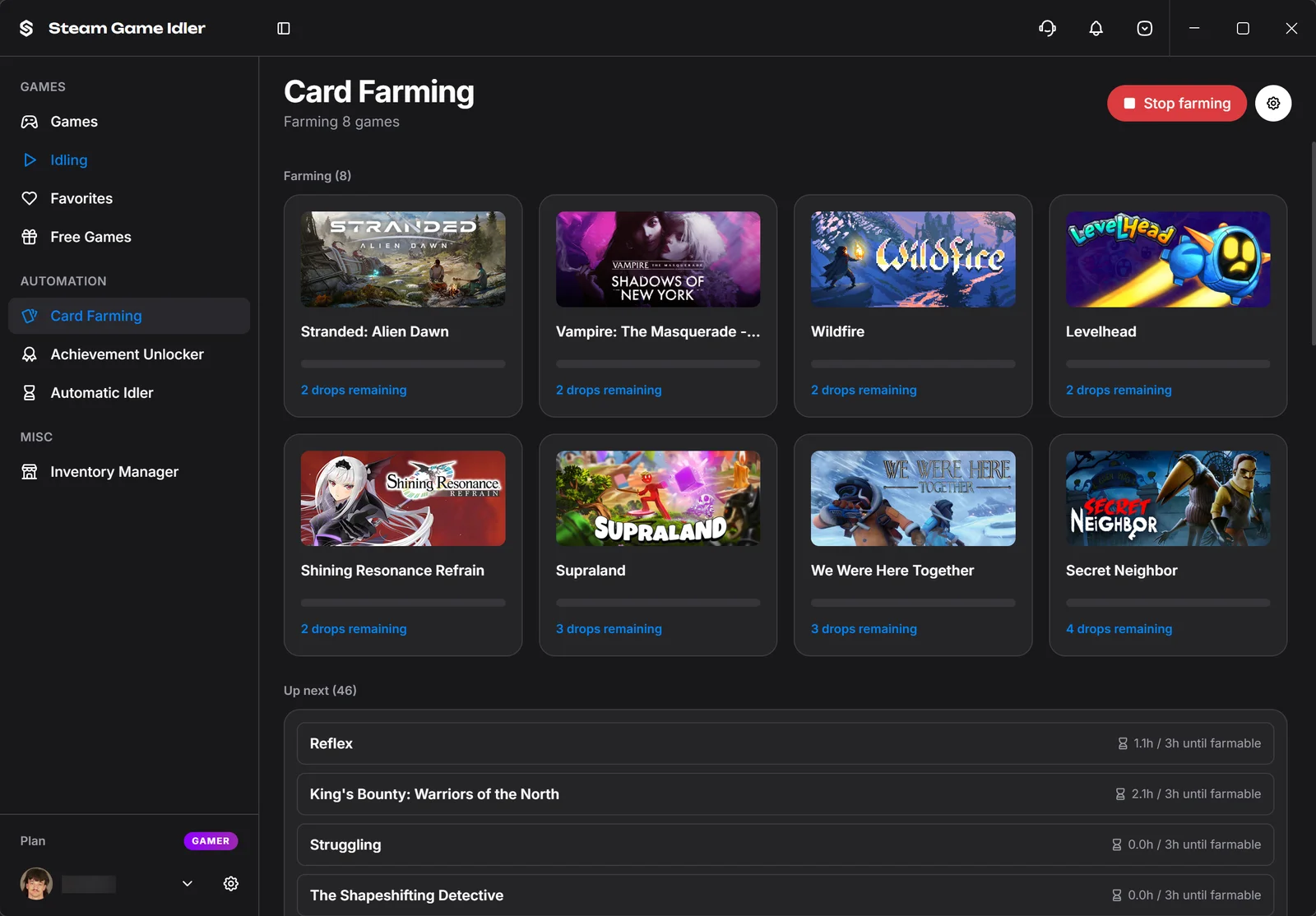Select The Shapeshifting Detective row
The image size is (1316, 916).
click(785, 895)
